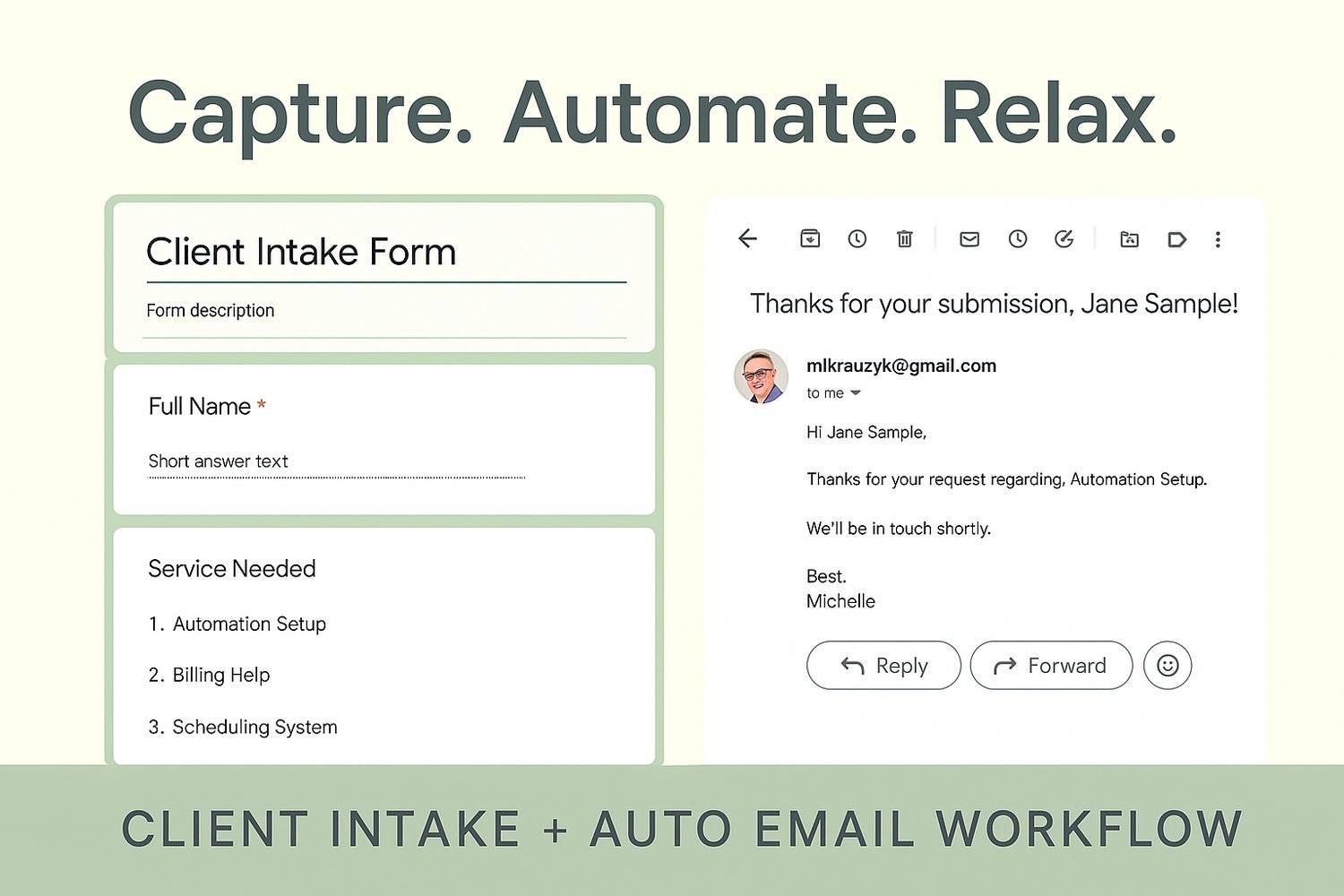Choose option '2. Billing Help'
The image size is (1344, 896).
[210, 675]
